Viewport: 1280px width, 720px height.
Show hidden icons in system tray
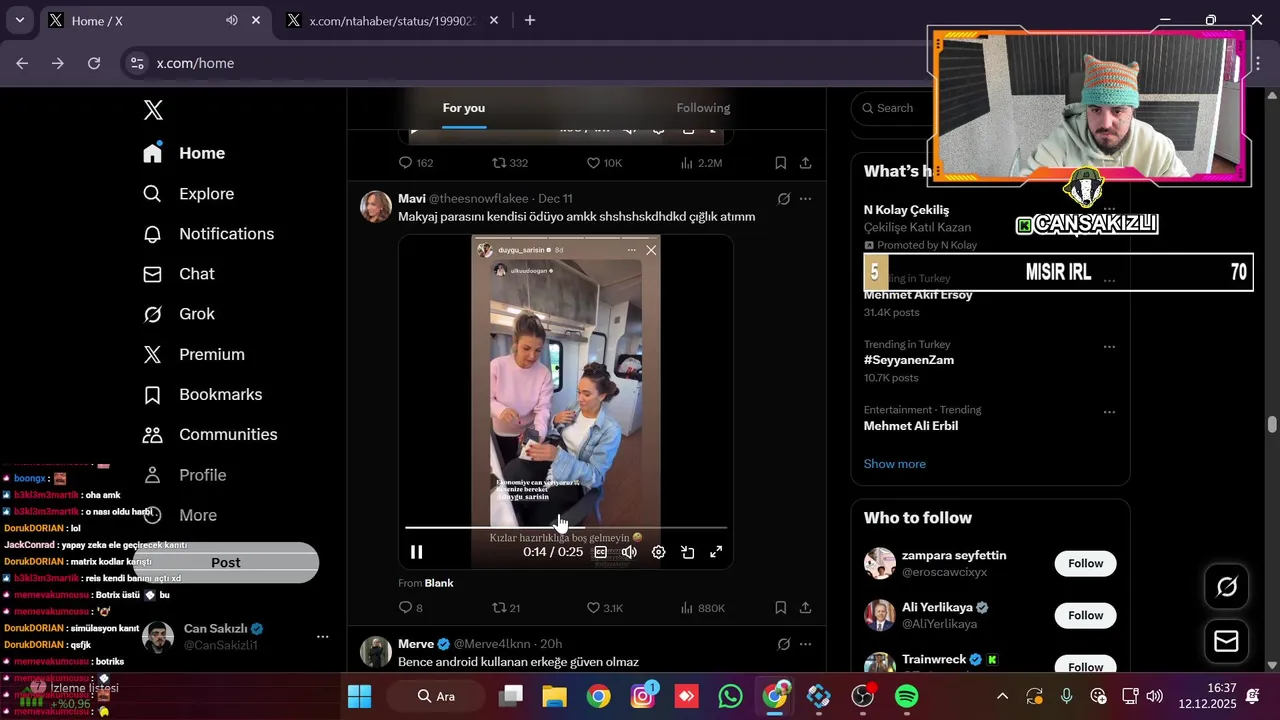[x=1002, y=696]
